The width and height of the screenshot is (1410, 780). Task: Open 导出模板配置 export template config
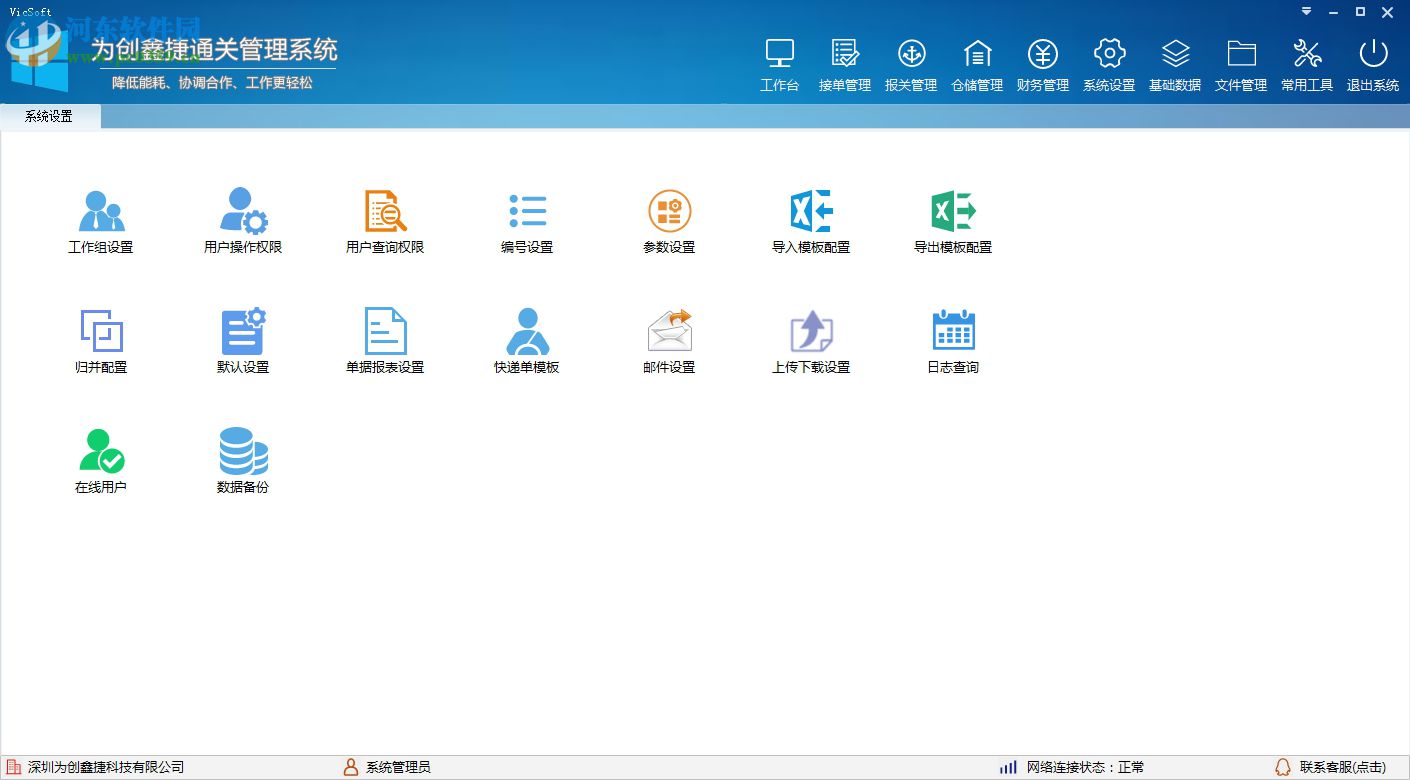click(x=953, y=222)
